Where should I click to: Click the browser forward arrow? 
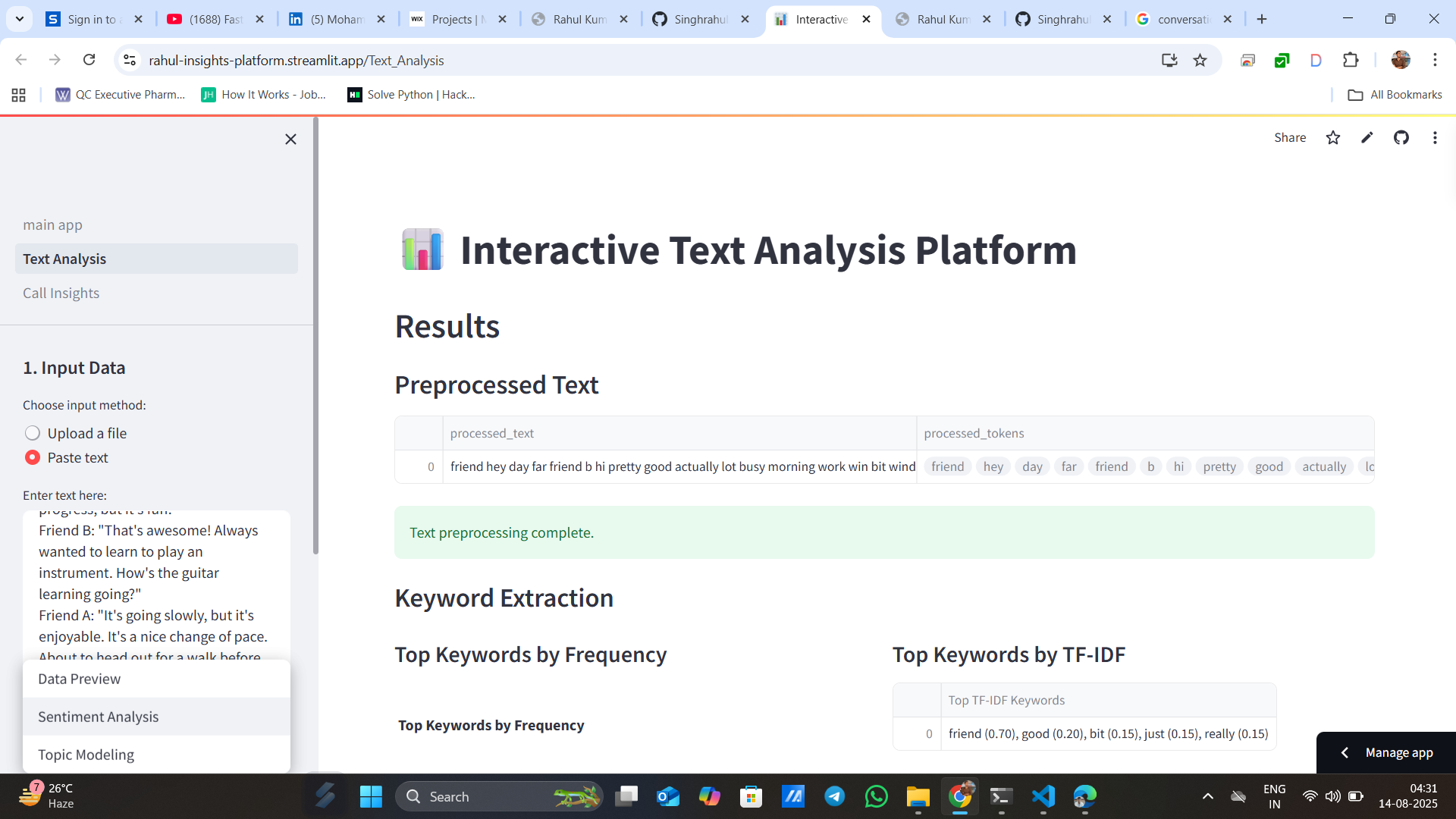(55, 60)
